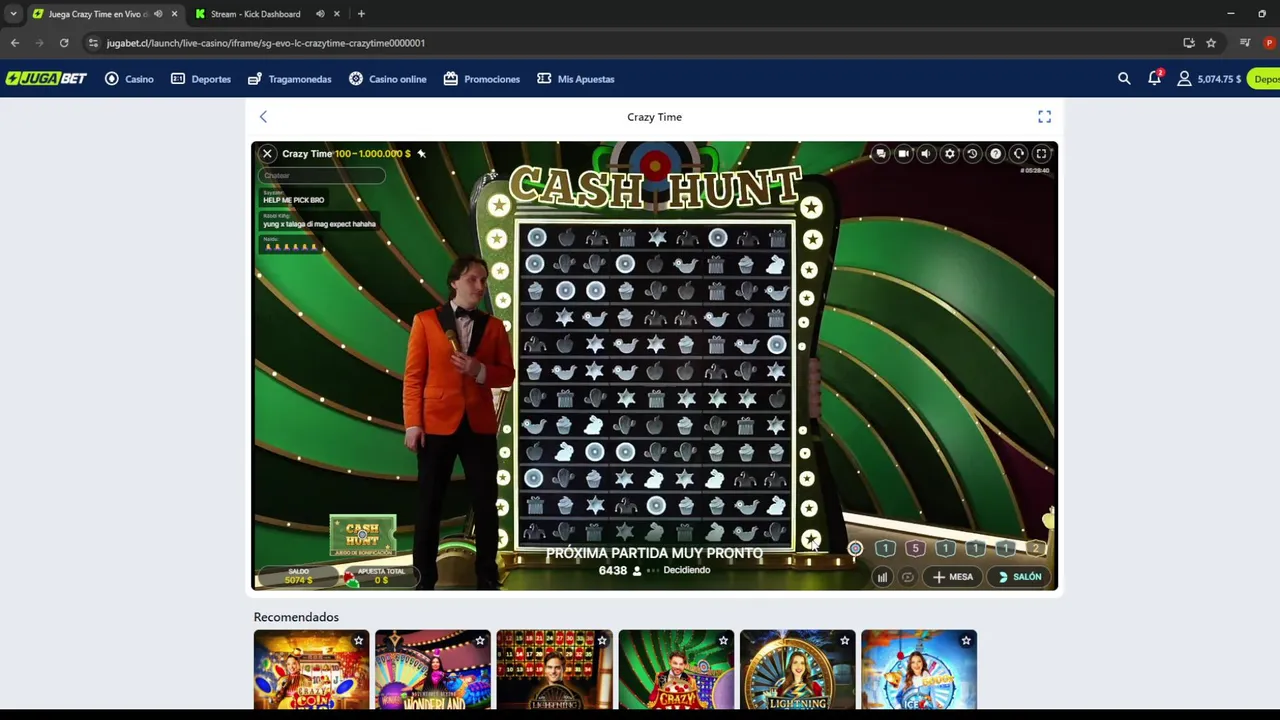
Task: Favorite the Wonderland card star
Action: (x=480, y=641)
